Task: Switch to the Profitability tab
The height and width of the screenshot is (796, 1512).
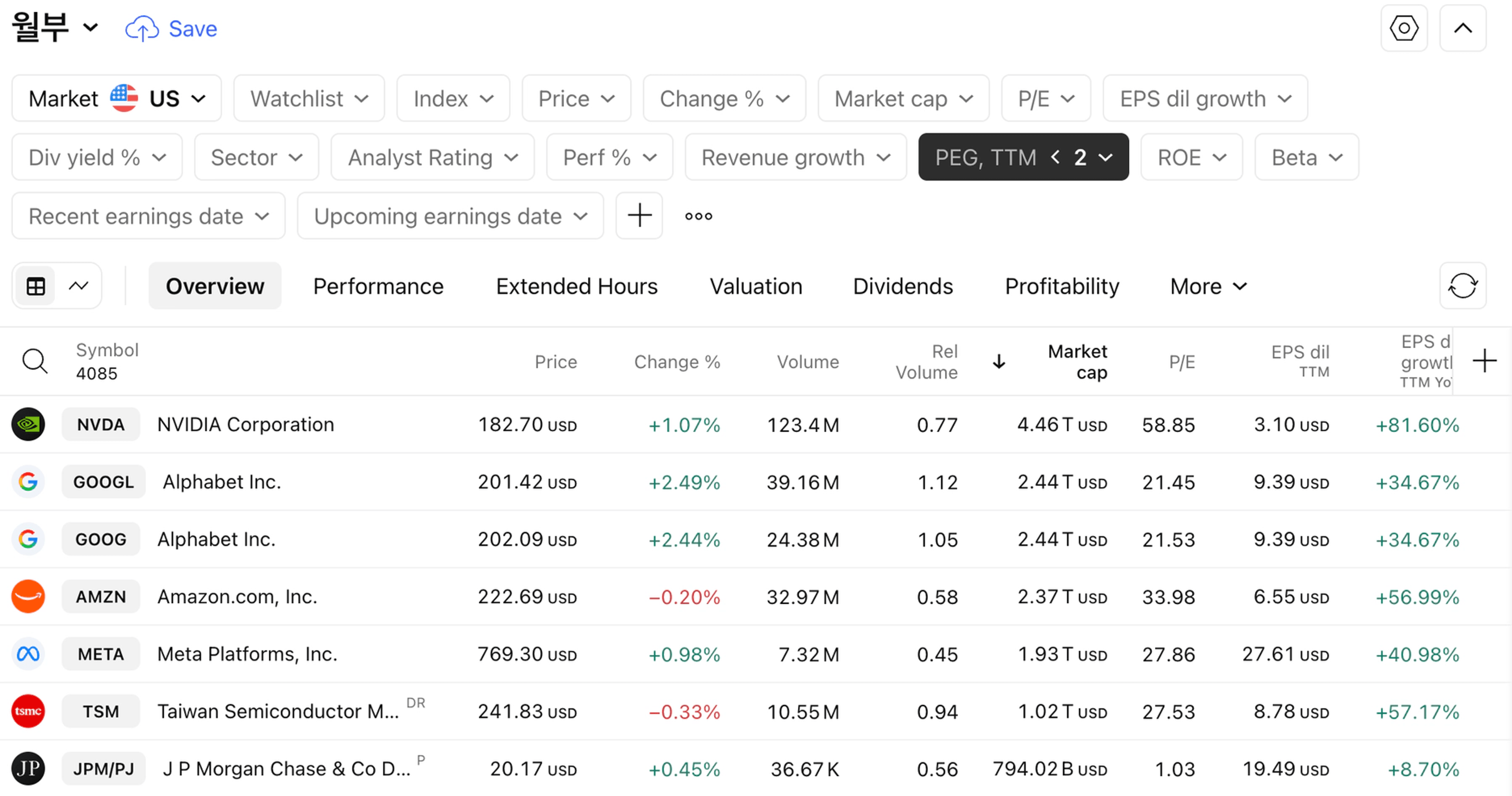Action: tap(1062, 286)
